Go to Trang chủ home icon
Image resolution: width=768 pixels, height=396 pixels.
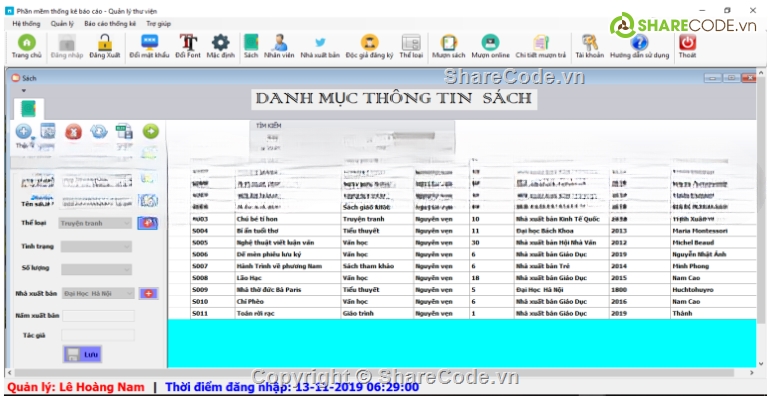point(26,47)
